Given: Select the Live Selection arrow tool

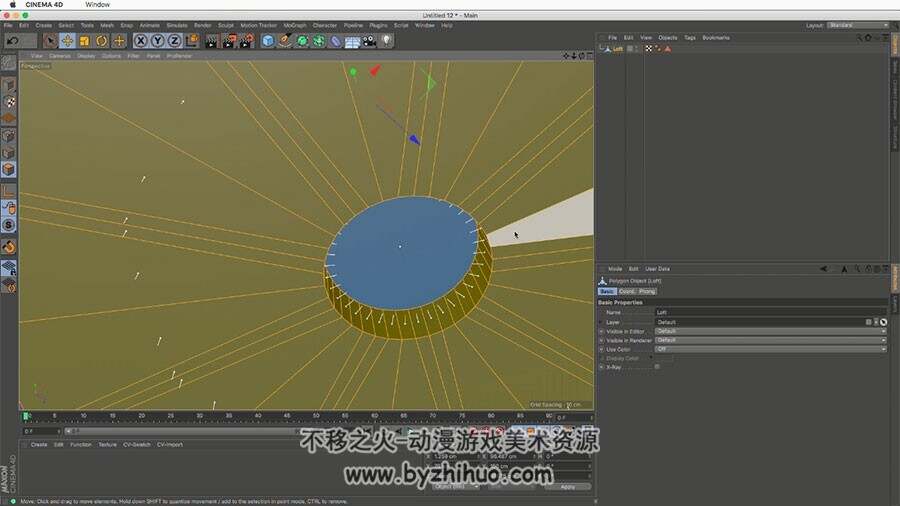Looking at the screenshot, I should (50, 41).
